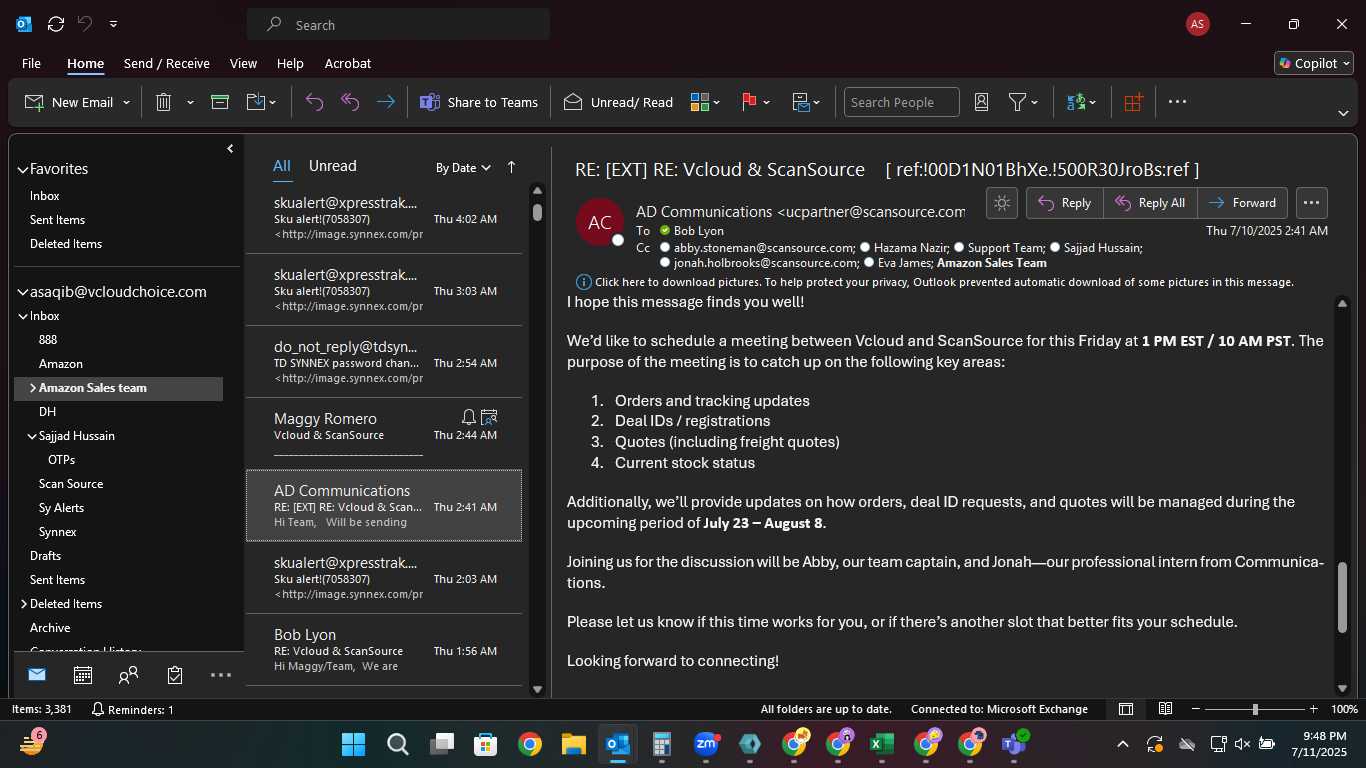1366x768 pixels.
Task: Open Zoom from the taskbar
Action: 706,744
